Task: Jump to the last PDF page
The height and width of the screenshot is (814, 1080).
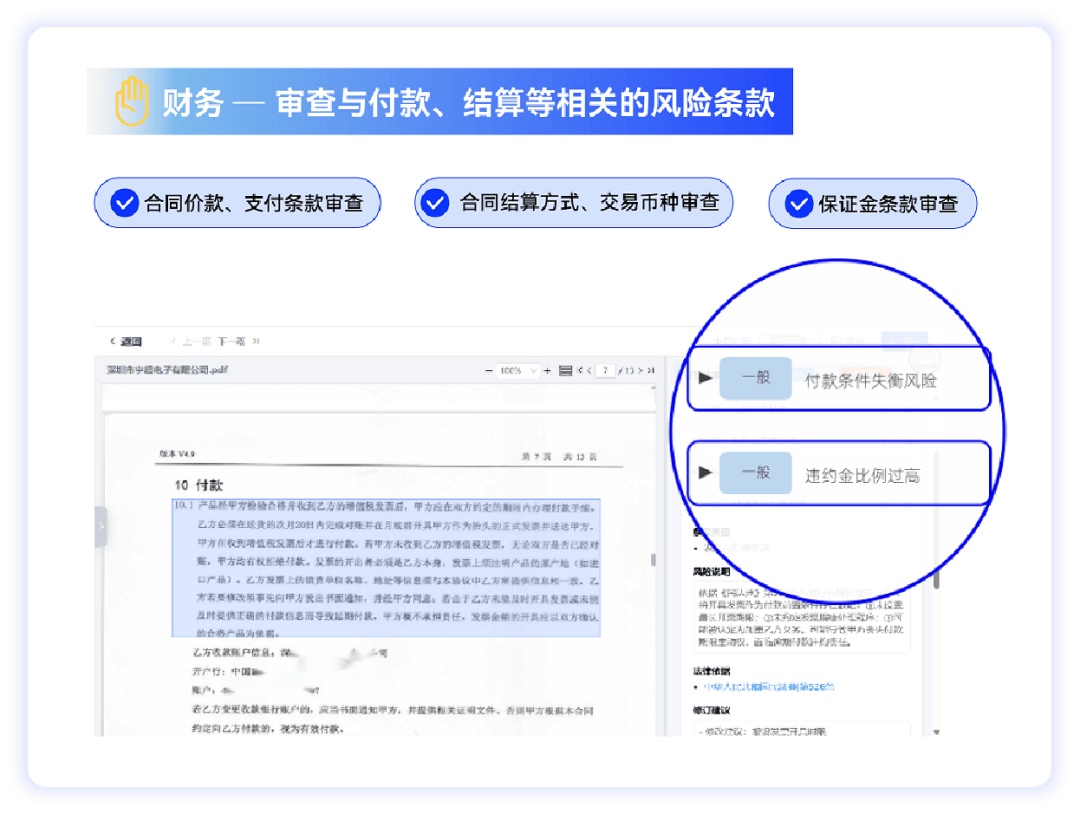Action: (650, 371)
